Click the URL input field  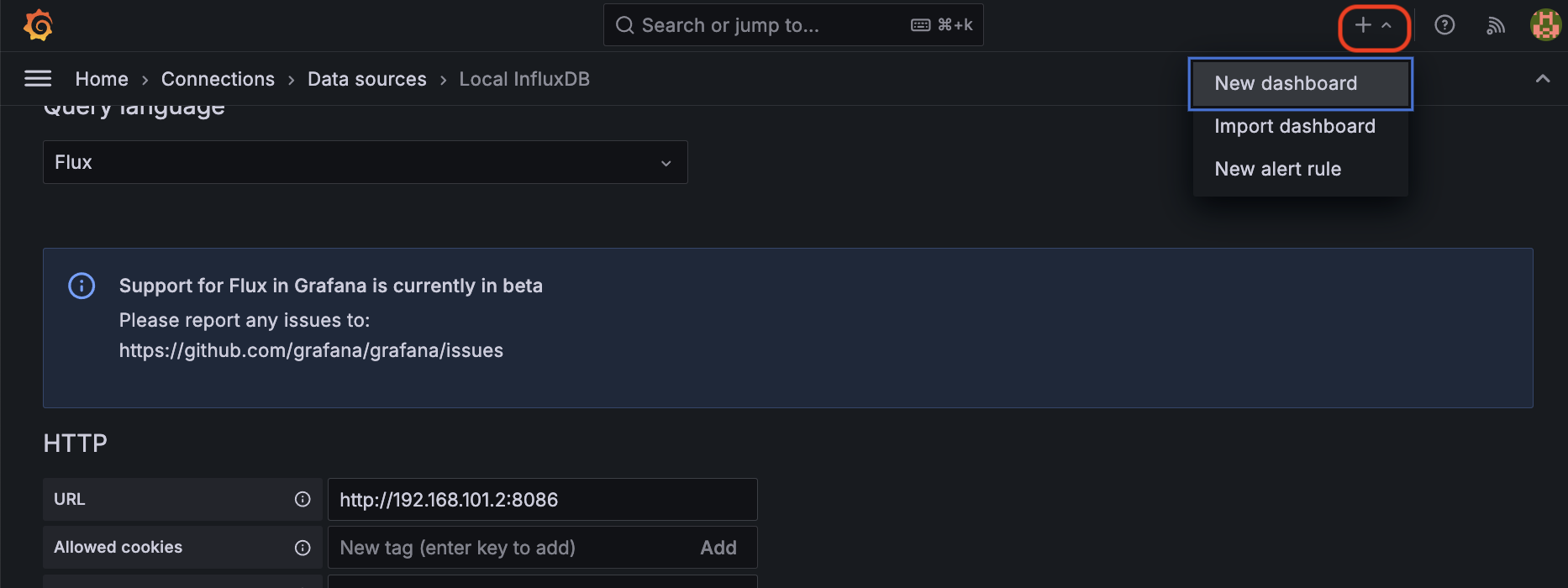click(x=543, y=500)
